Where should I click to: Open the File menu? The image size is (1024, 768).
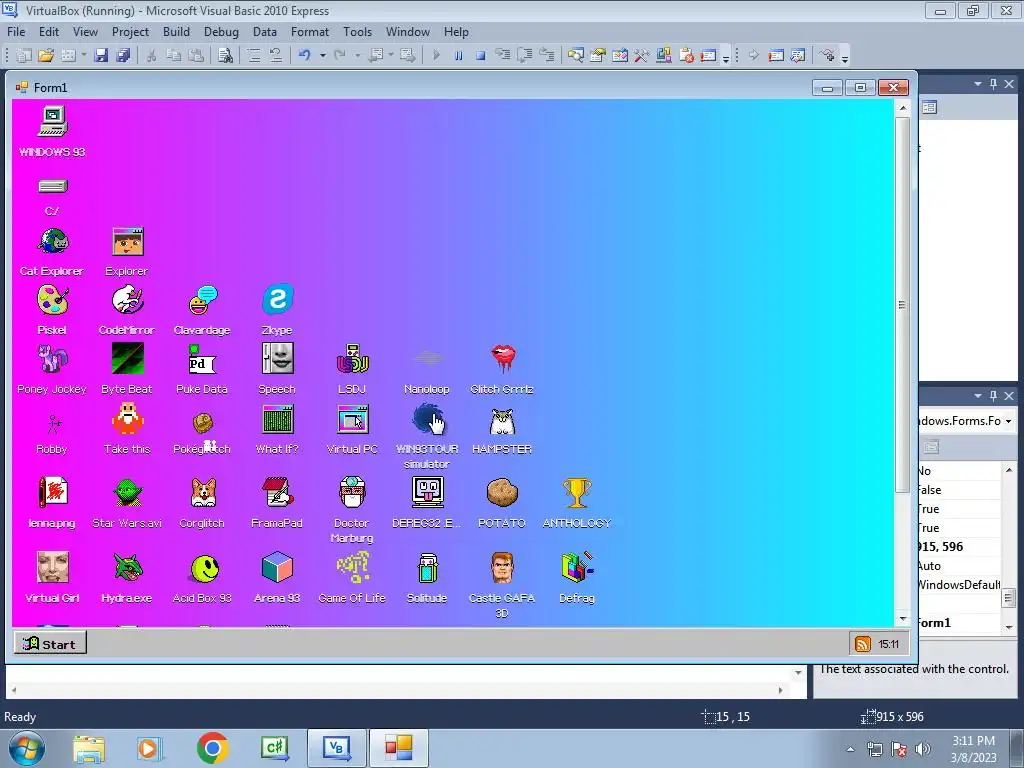[16, 32]
